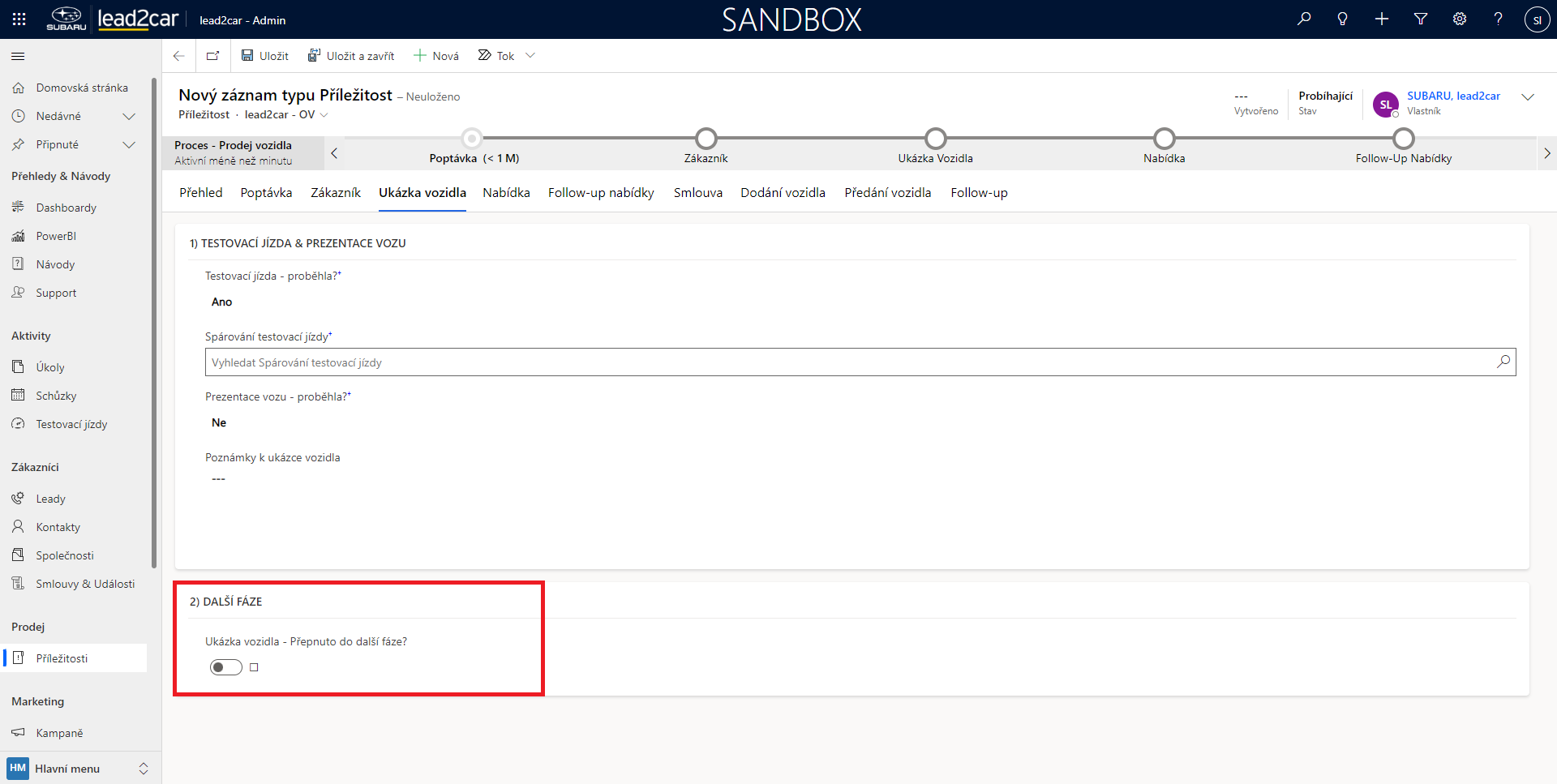Toggle 'Přepnuto do další fáze' switch
The image size is (1557, 784).
coord(226,667)
